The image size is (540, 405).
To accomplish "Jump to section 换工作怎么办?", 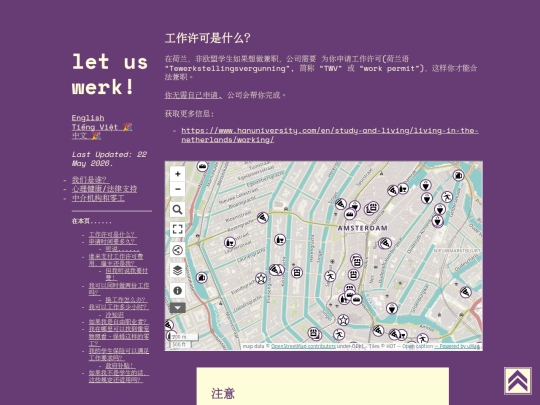I will click(127, 300).
